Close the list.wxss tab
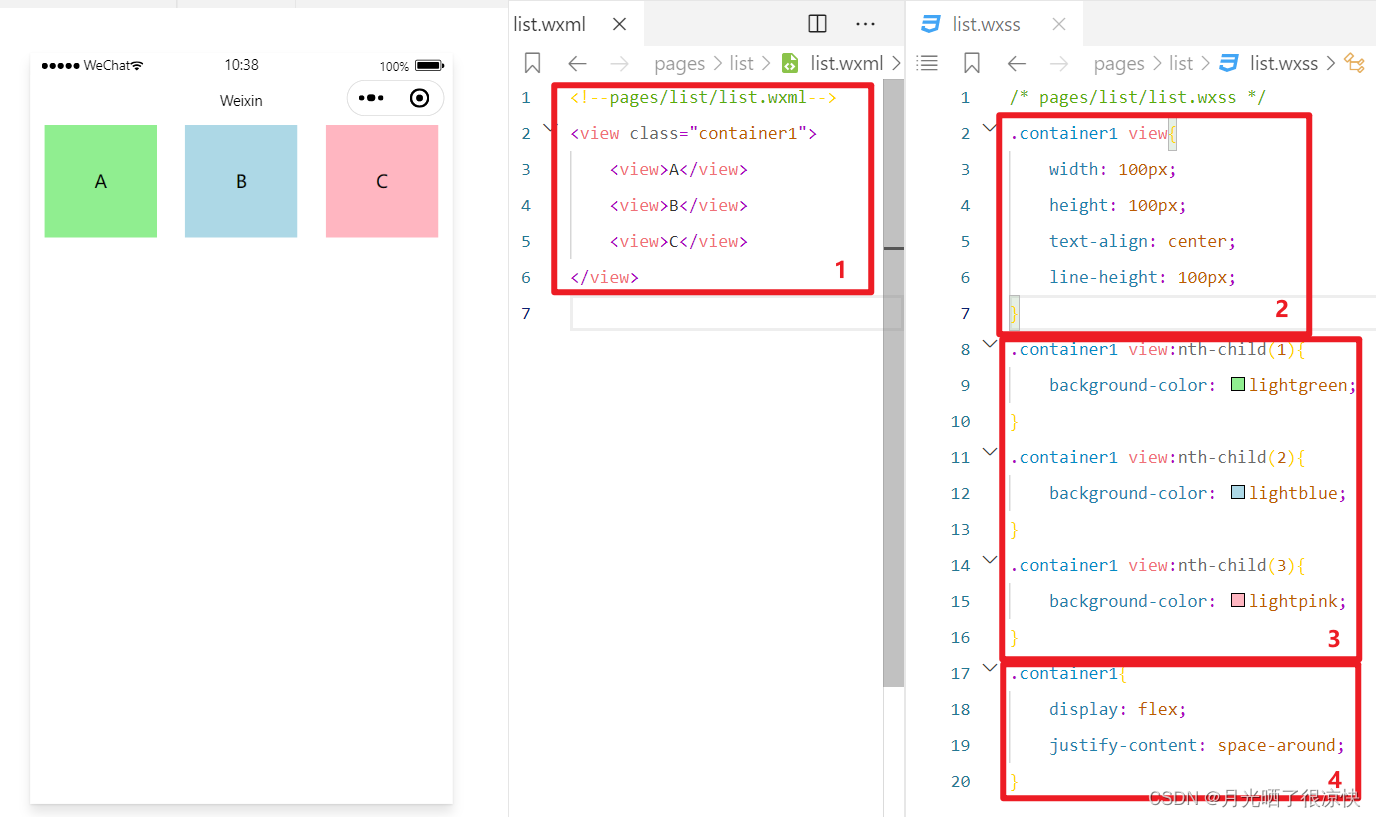1376x817 pixels. [x=1059, y=25]
